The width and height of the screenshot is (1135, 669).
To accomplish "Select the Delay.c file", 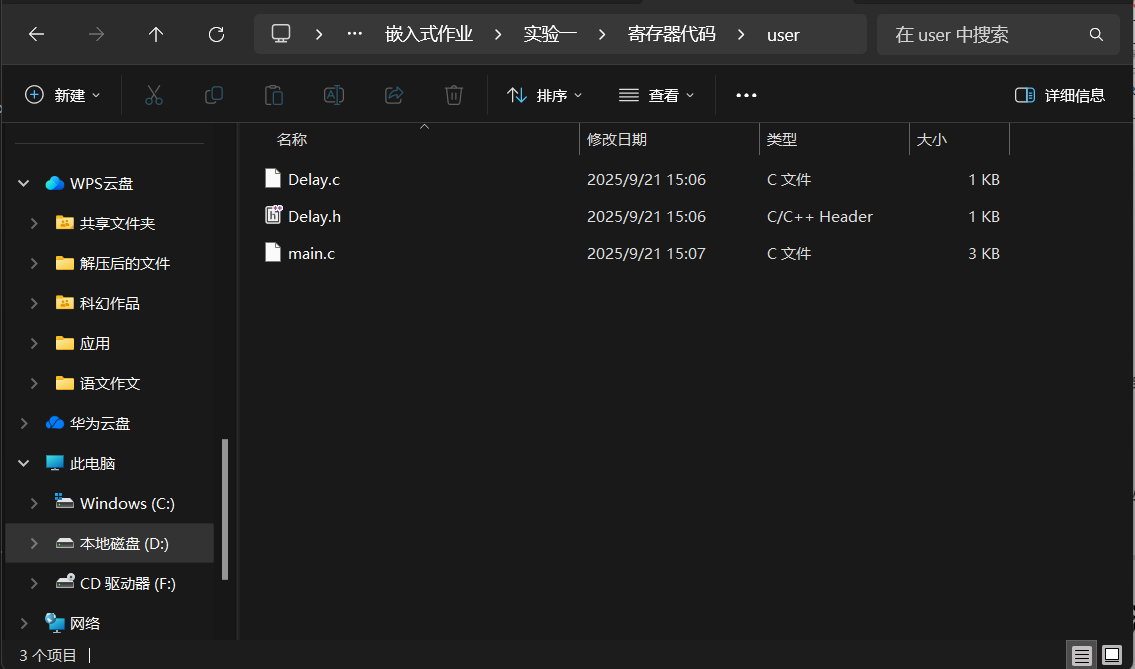I will pyautogui.click(x=313, y=180).
